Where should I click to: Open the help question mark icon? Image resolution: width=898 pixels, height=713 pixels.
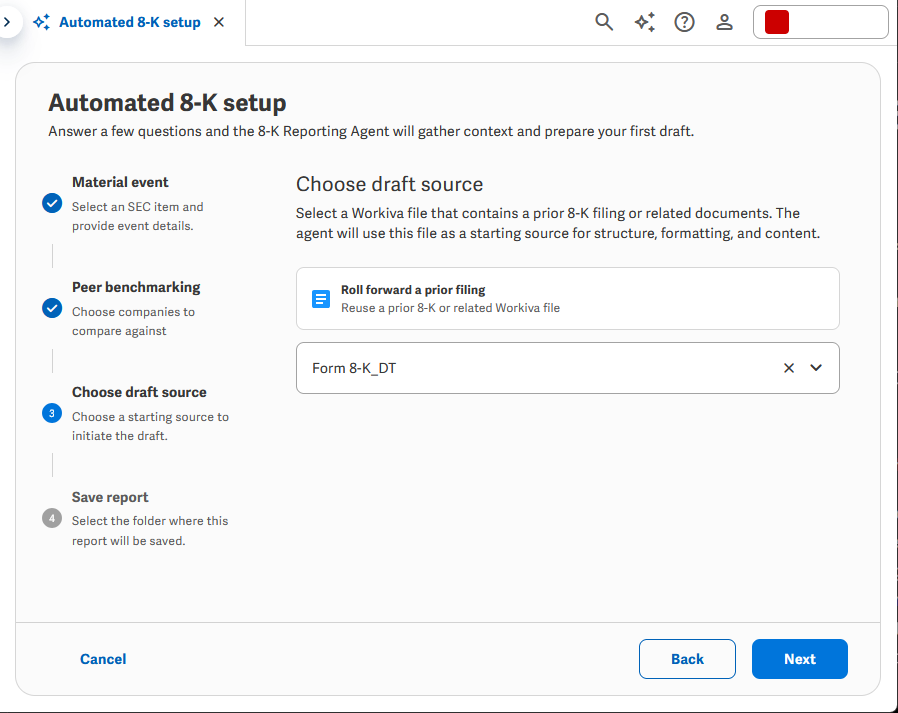[684, 22]
